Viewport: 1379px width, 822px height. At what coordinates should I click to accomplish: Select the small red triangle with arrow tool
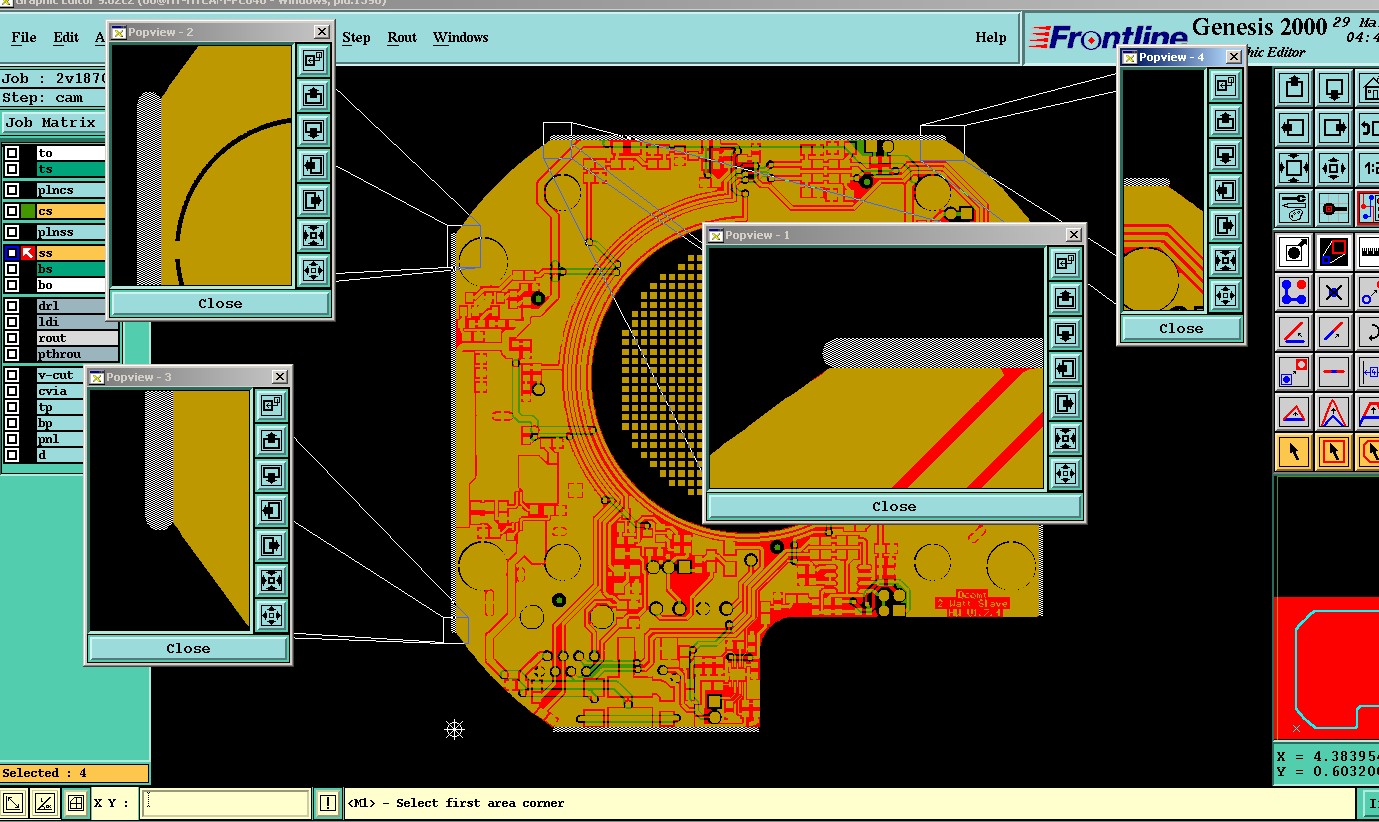pyautogui.click(x=1295, y=411)
